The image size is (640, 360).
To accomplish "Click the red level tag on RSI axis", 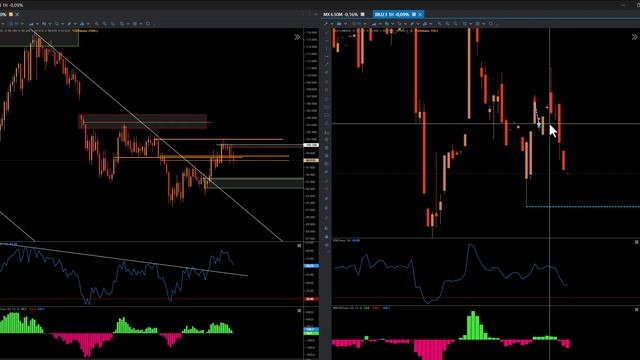I will (311, 299).
